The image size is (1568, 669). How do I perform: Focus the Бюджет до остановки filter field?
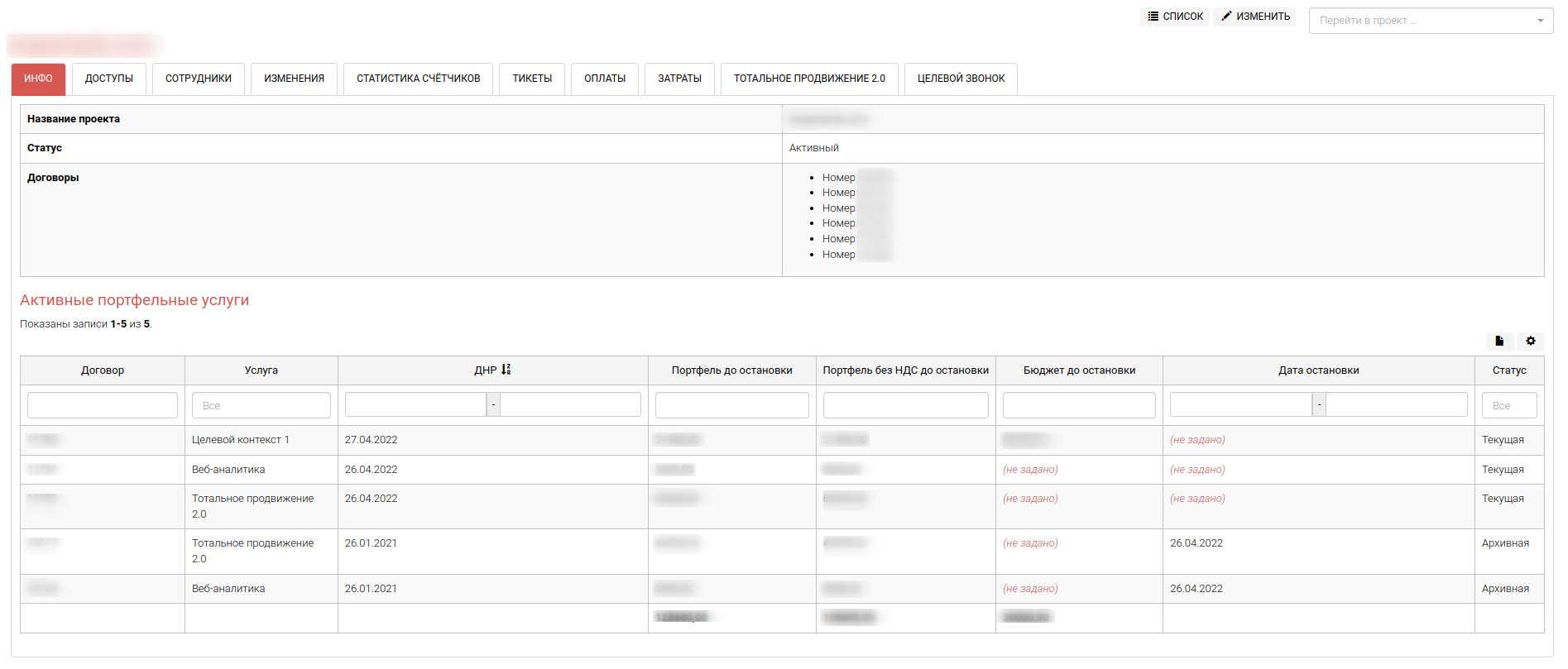pyautogui.click(x=1078, y=405)
